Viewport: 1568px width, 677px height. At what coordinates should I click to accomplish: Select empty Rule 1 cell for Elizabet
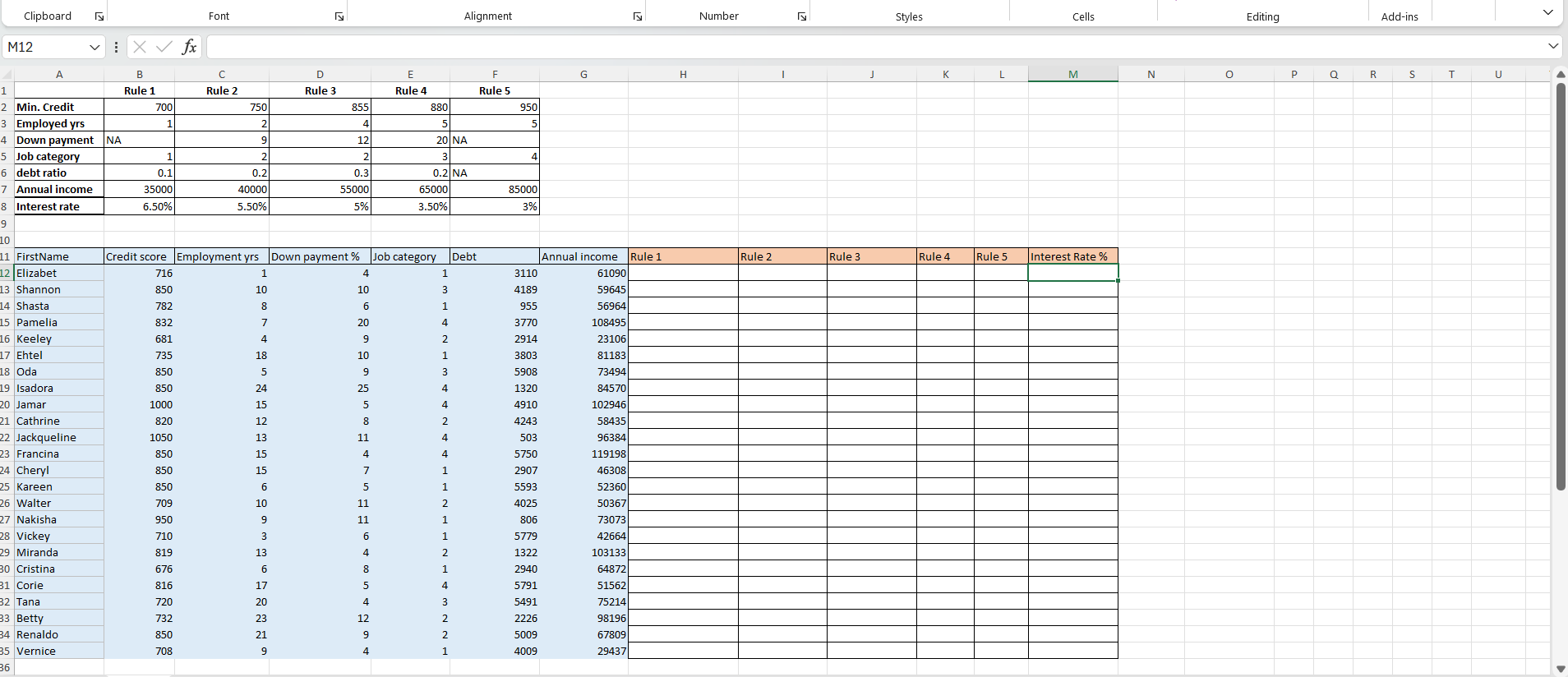(683, 273)
